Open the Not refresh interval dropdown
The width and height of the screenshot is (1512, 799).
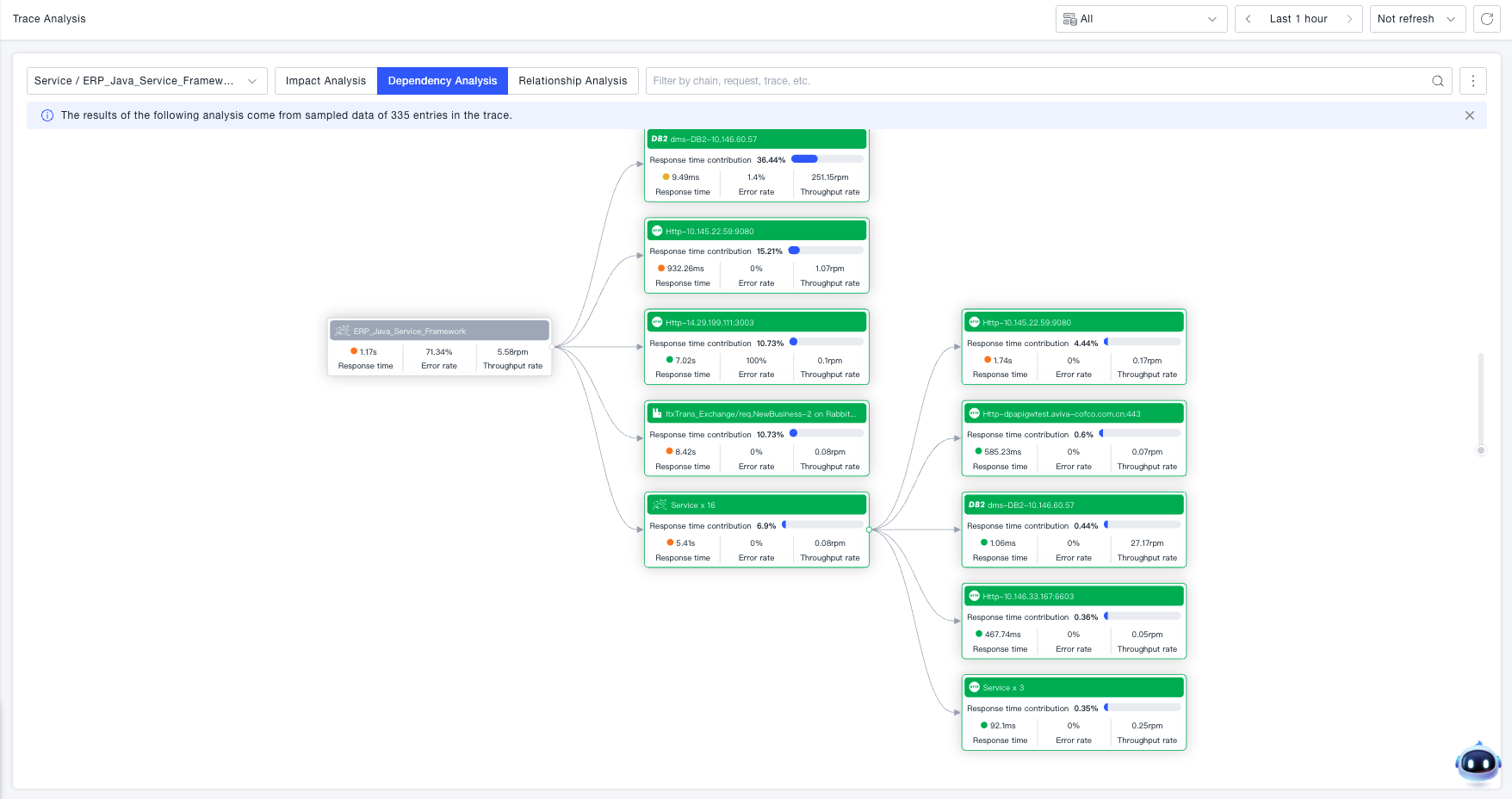point(1416,19)
